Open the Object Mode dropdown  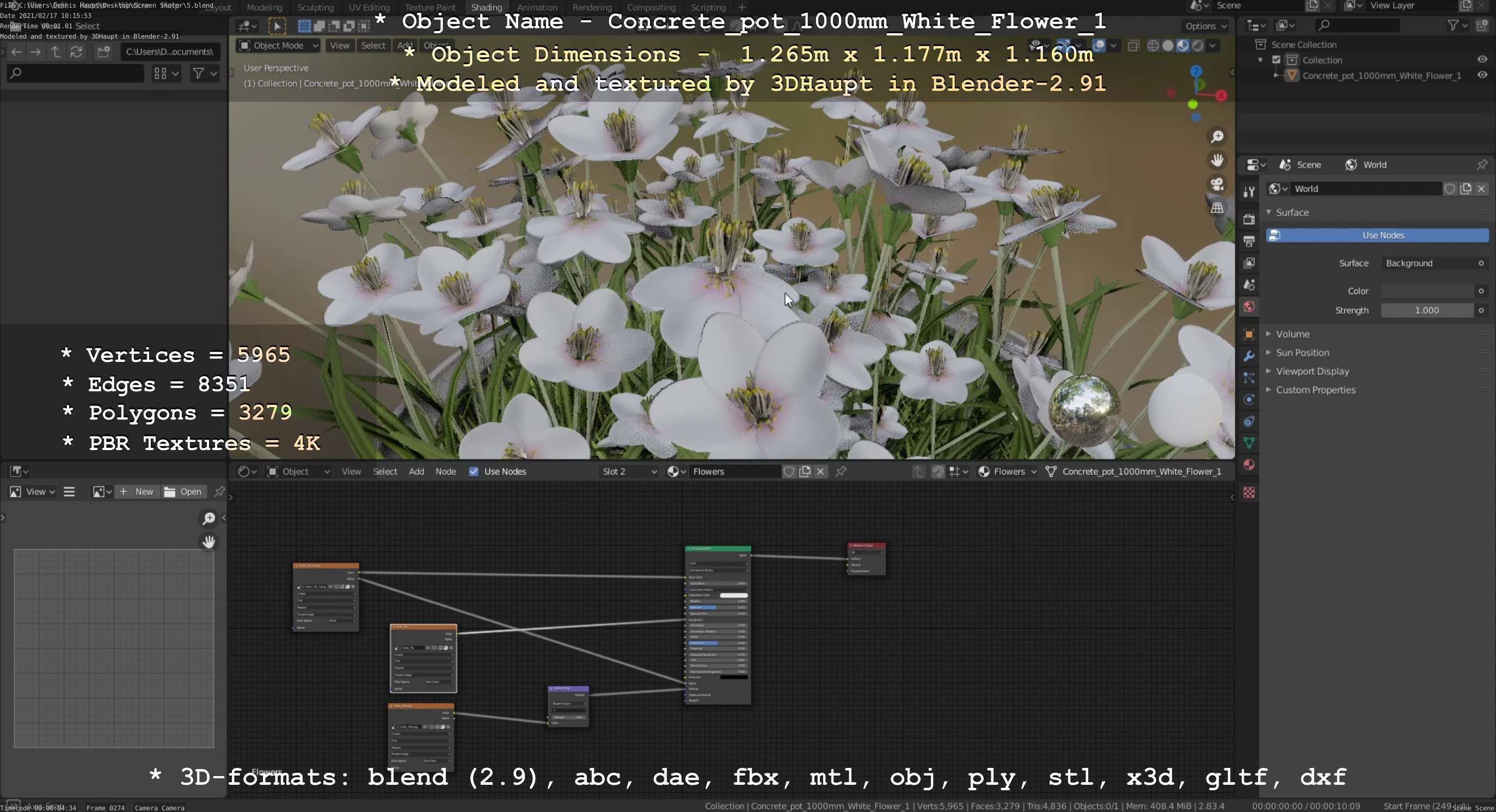coord(278,45)
